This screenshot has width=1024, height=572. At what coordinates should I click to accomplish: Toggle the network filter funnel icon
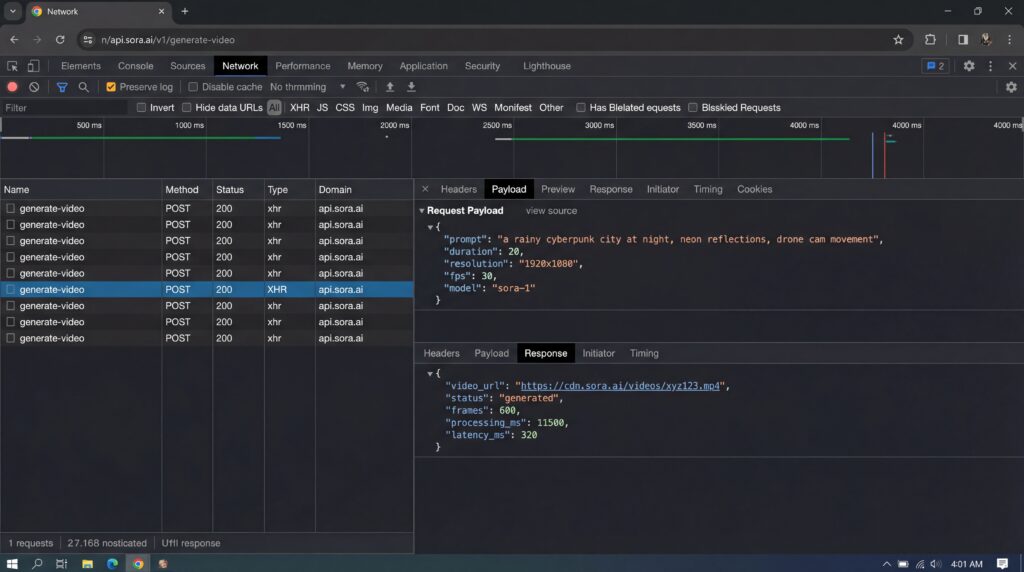tap(62, 87)
